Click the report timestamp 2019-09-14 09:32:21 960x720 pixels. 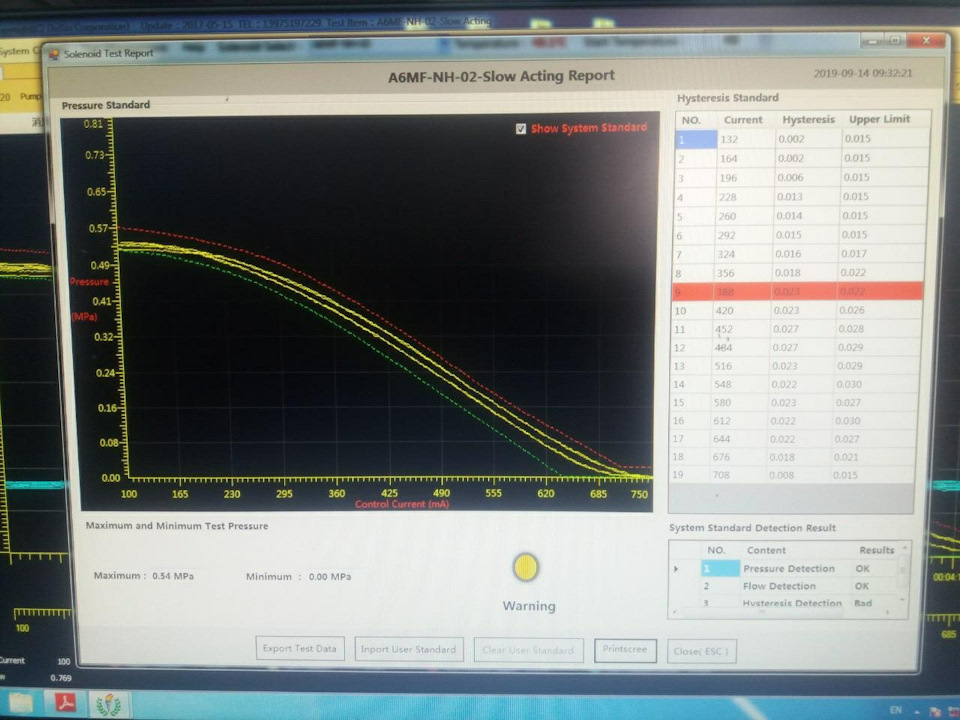(863, 73)
